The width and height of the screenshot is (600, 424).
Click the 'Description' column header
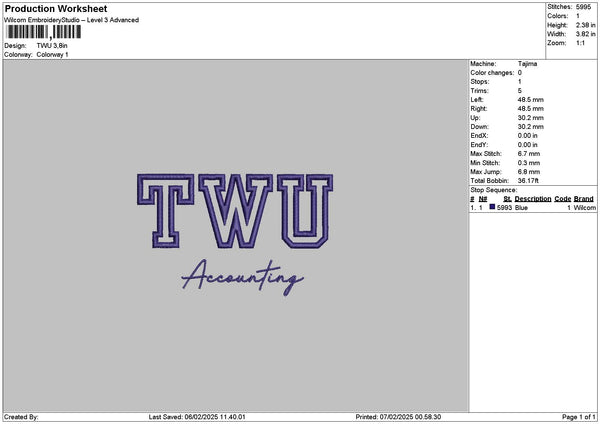[533, 199]
